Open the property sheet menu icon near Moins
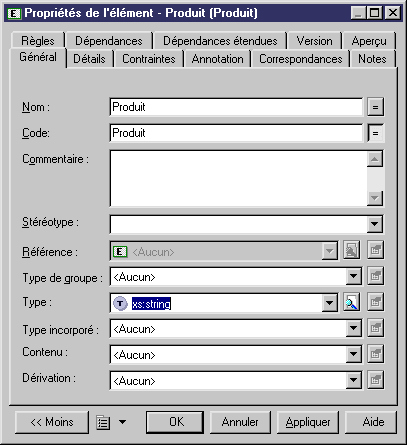Viewport: 407px width, 445px height. [111, 422]
